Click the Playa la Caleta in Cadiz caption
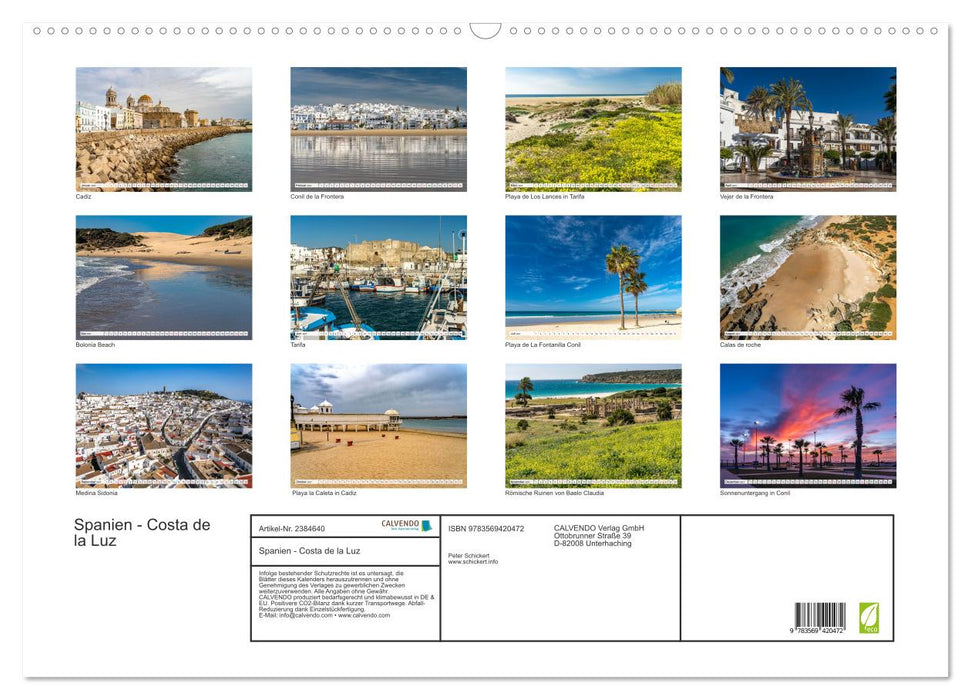Screen dimensions: 971x700 324,493
